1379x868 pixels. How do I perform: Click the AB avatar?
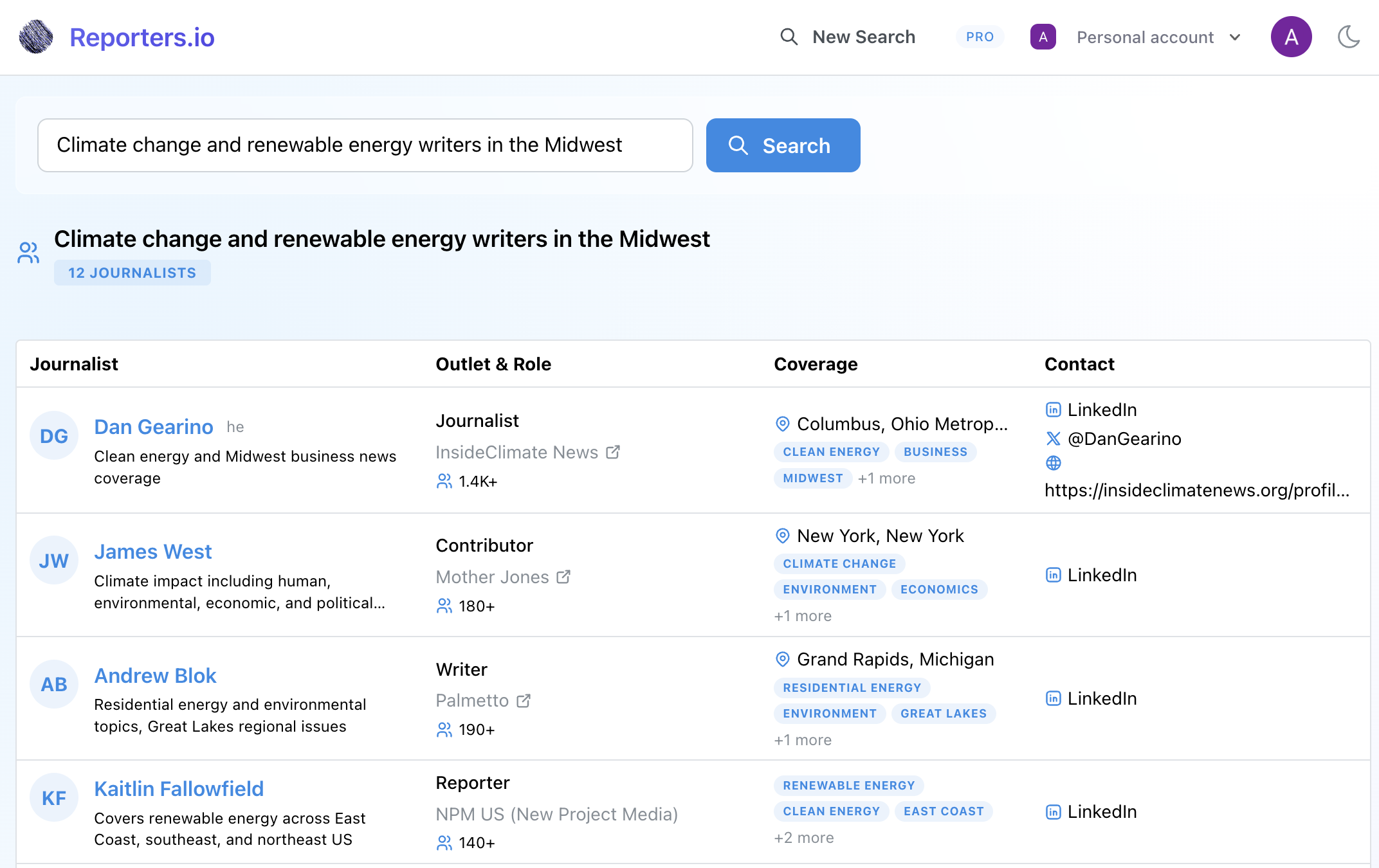[54, 685]
